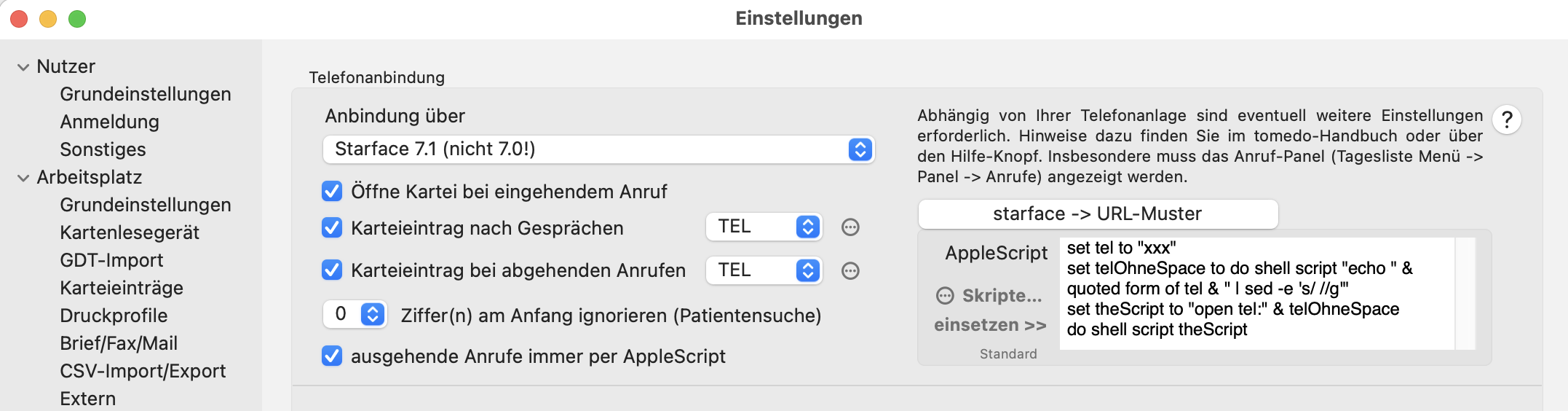Open TEL dropdown for abgehende Anrufe

pos(764,270)
